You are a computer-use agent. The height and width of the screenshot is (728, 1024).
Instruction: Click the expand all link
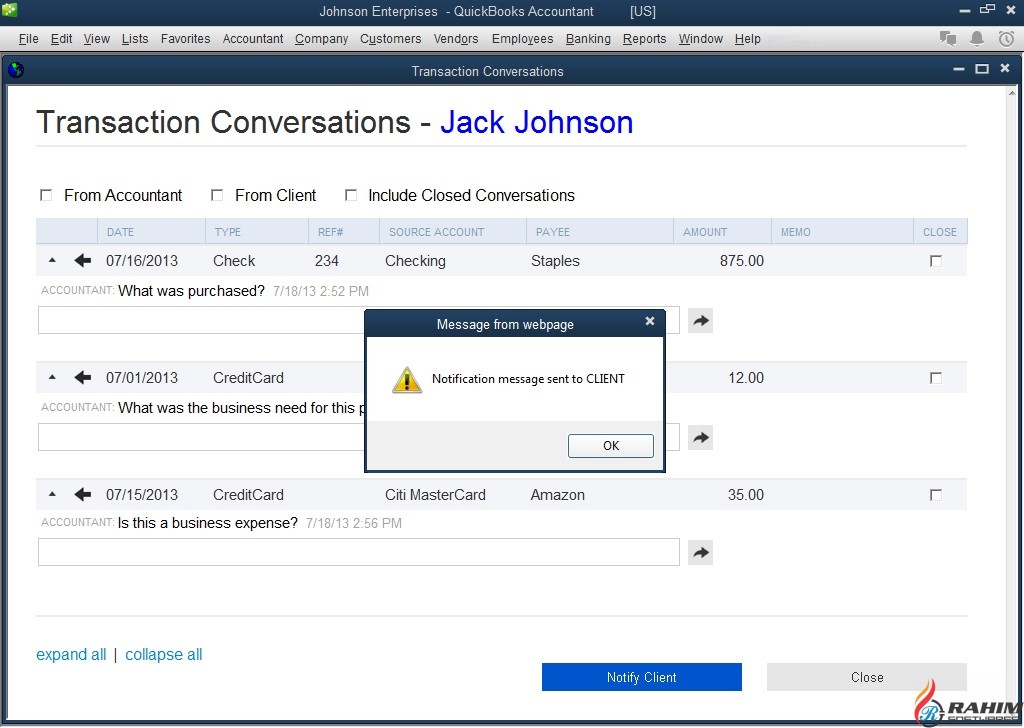point(71,655)
